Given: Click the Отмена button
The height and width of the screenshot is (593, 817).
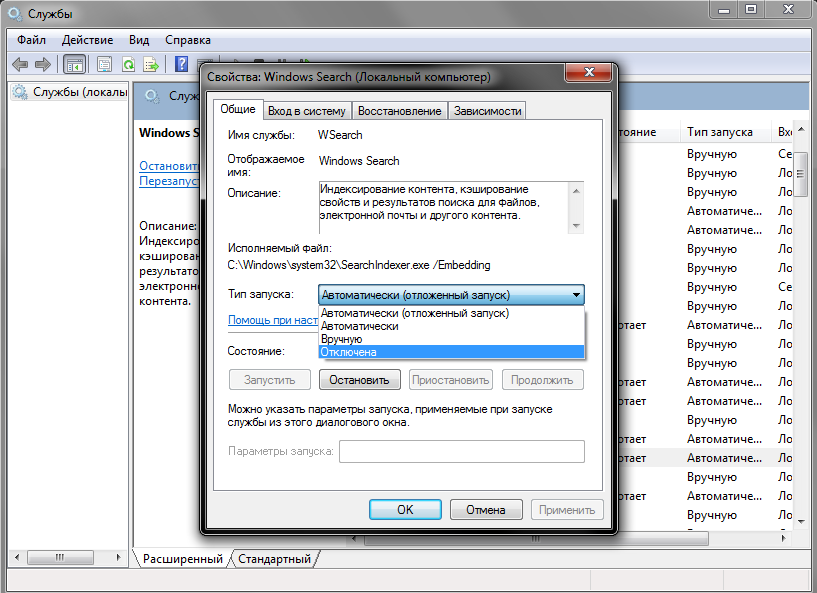Looking at the screenshot, I should click(486, 510).
